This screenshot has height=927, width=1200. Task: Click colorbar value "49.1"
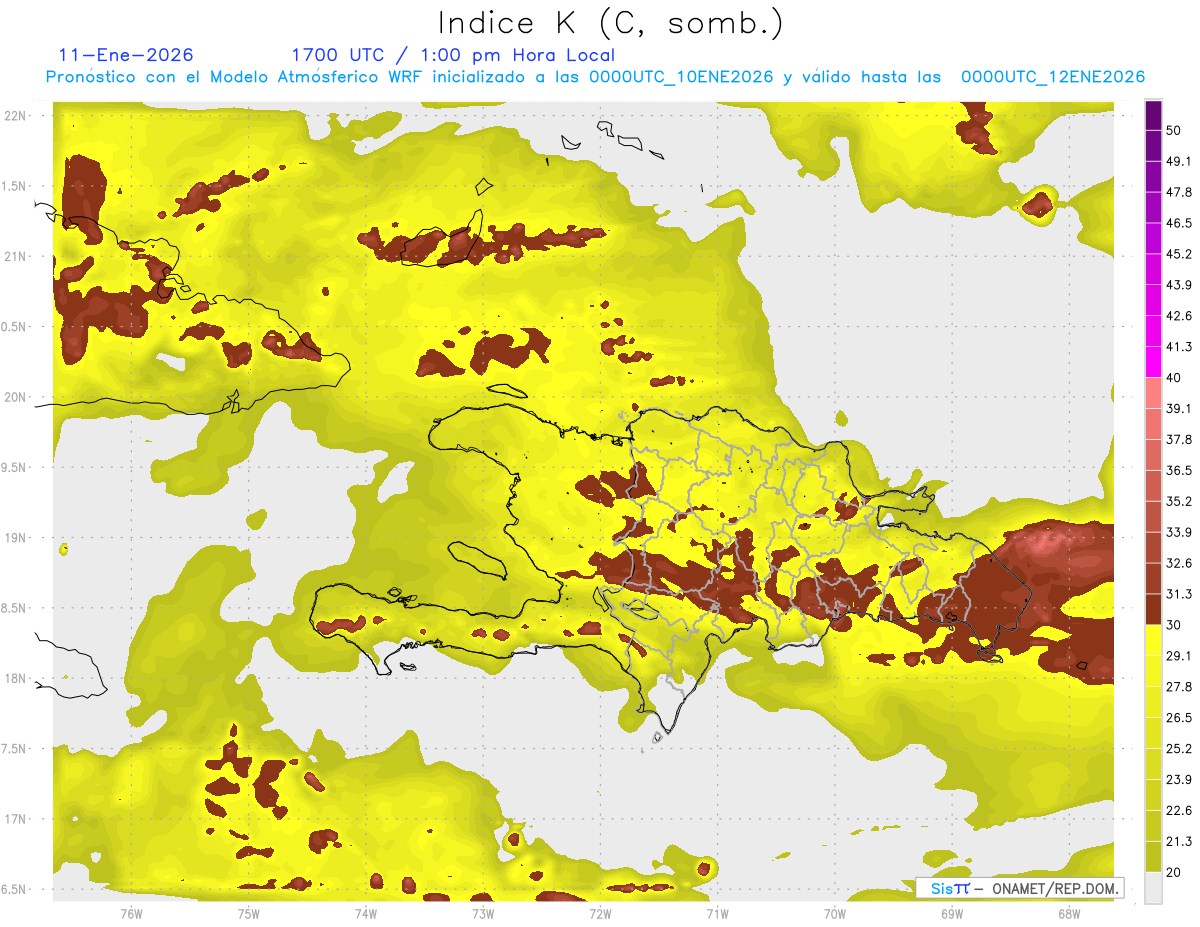point(1179,161)
